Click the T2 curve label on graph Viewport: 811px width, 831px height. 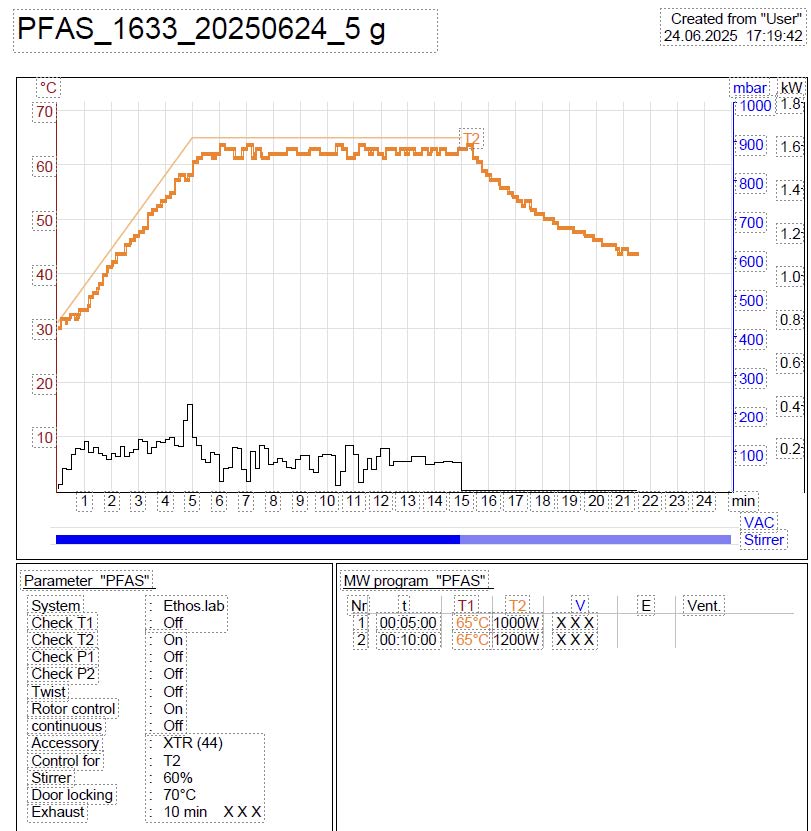click(x=471, y=139)
